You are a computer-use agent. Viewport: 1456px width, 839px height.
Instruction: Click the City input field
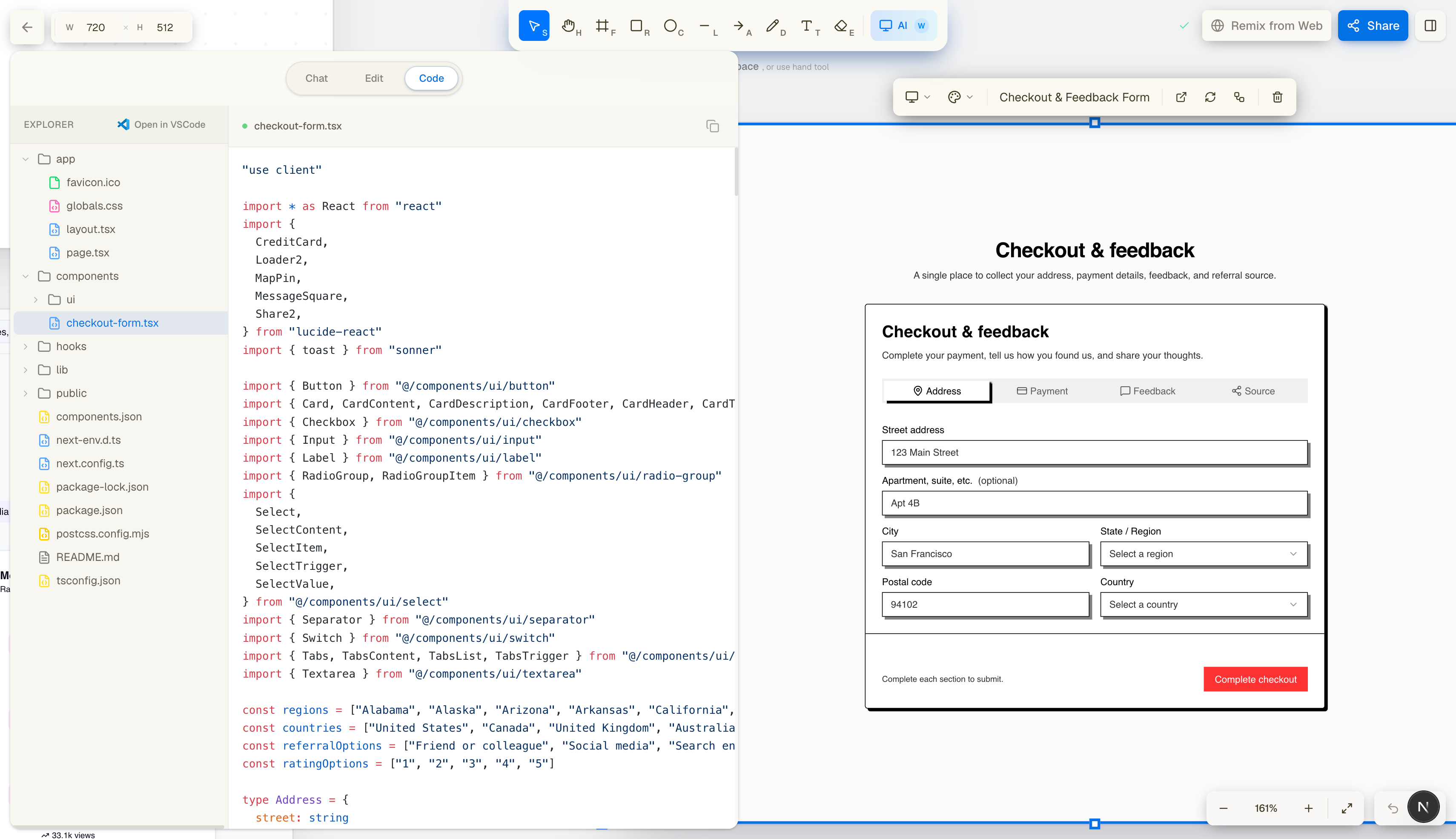click(x=986, y=554)
